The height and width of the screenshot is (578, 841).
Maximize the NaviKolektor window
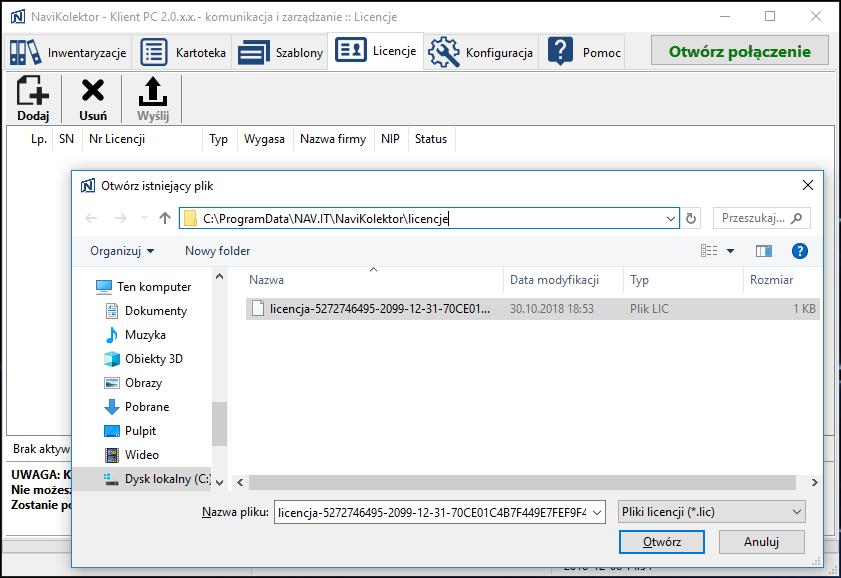[770, 17]
